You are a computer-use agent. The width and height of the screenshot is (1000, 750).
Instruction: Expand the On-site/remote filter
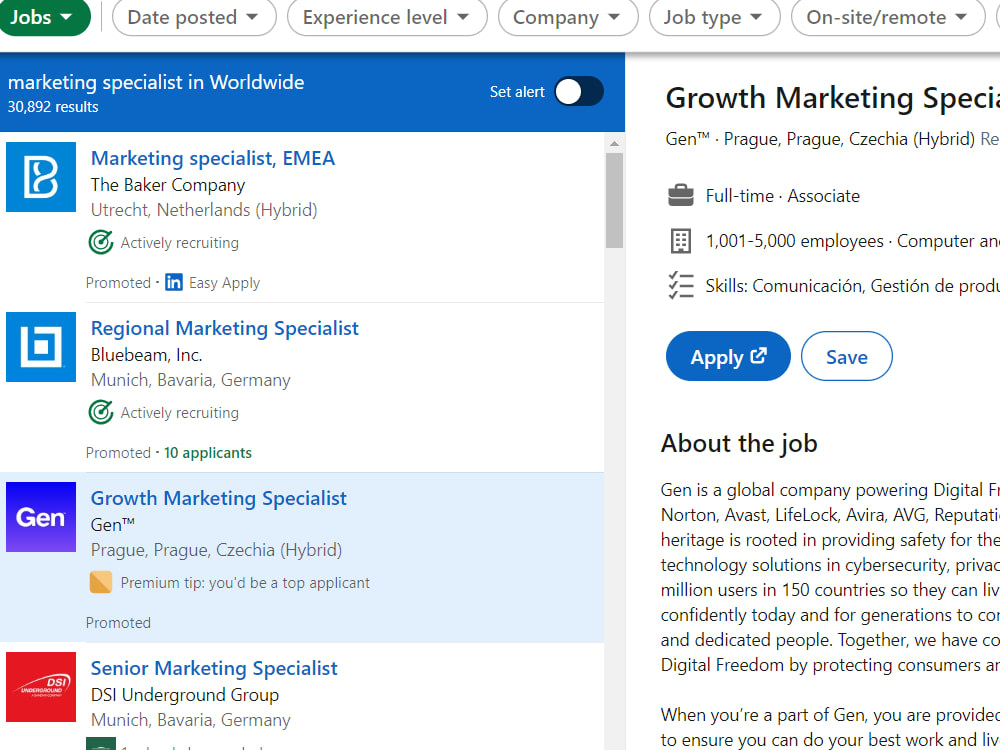[887, 17]
